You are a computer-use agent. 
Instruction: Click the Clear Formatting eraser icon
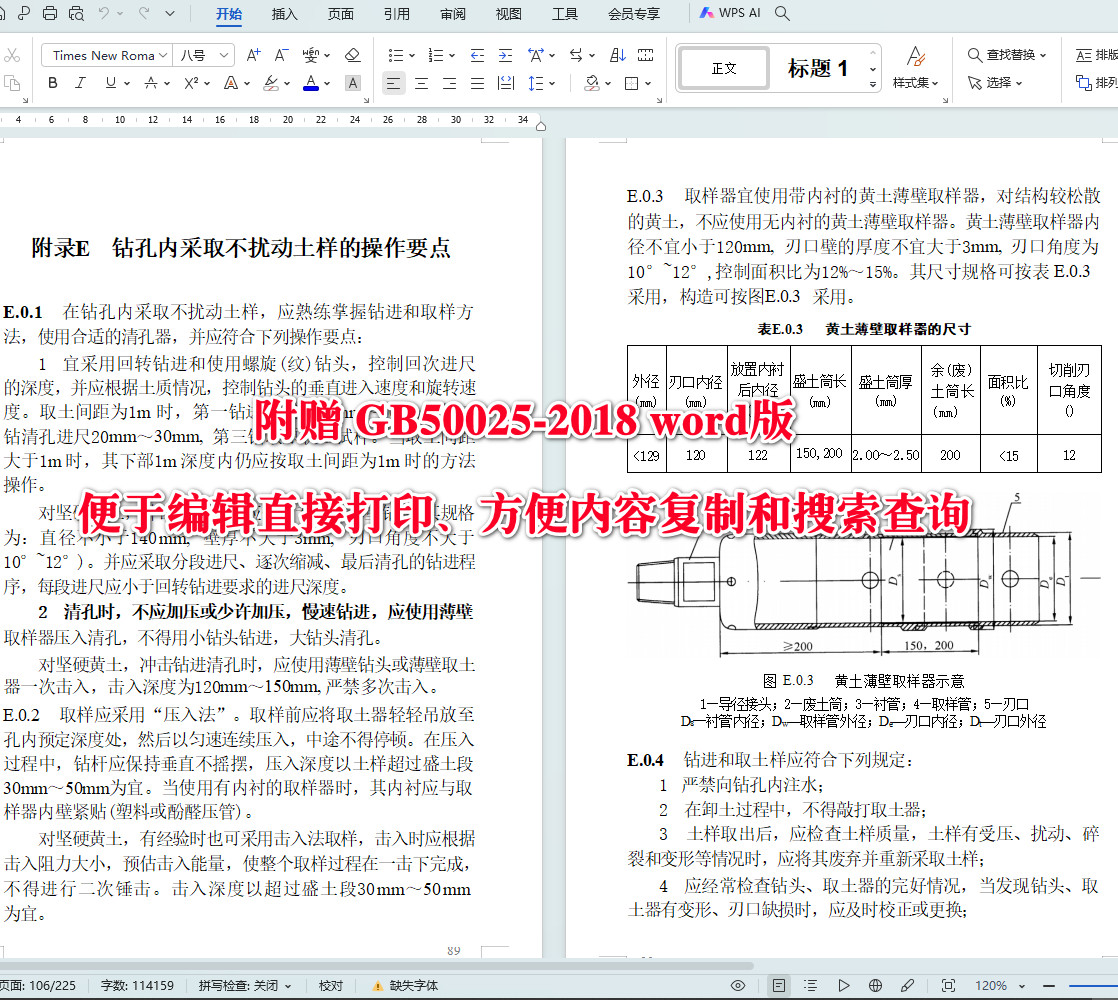point(352,55)
